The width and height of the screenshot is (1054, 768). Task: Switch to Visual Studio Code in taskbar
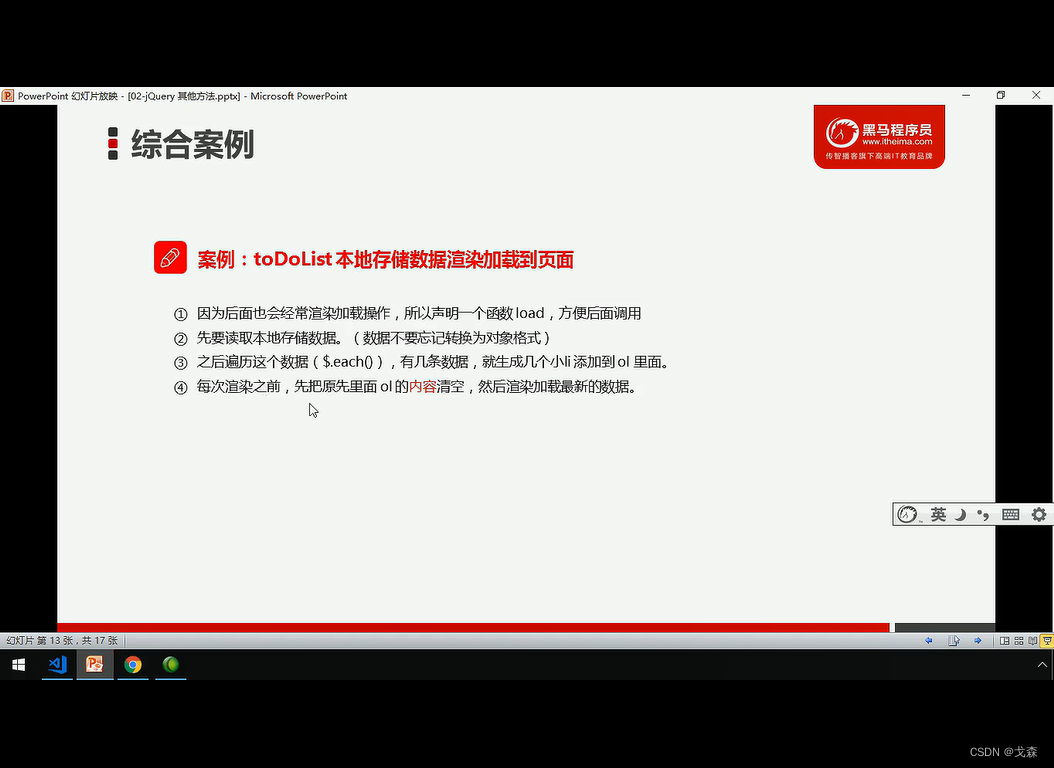click(x=57, y=665)
